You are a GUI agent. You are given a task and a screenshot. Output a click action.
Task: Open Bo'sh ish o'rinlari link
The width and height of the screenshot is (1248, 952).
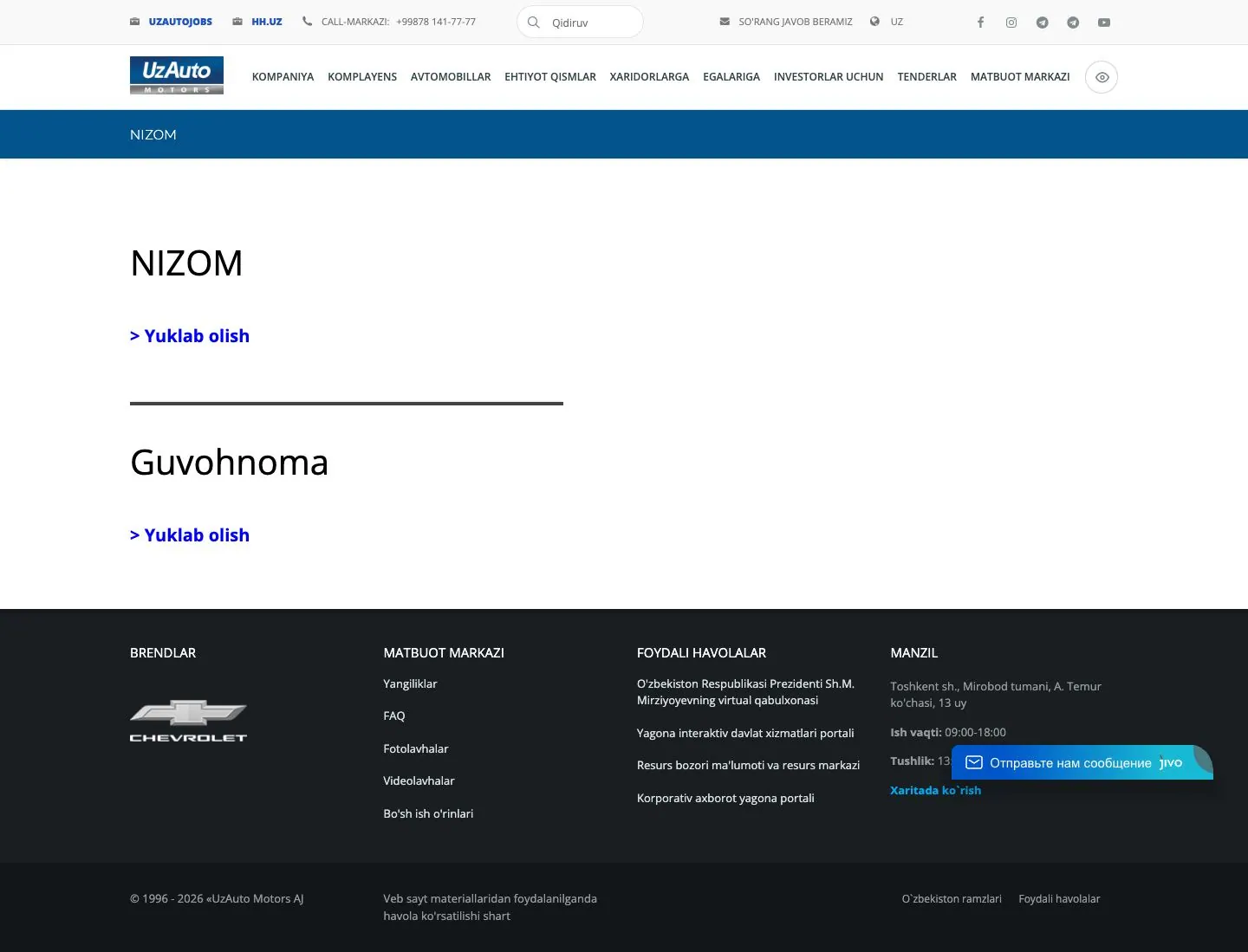pyautogui.click(x=428, y=813)
